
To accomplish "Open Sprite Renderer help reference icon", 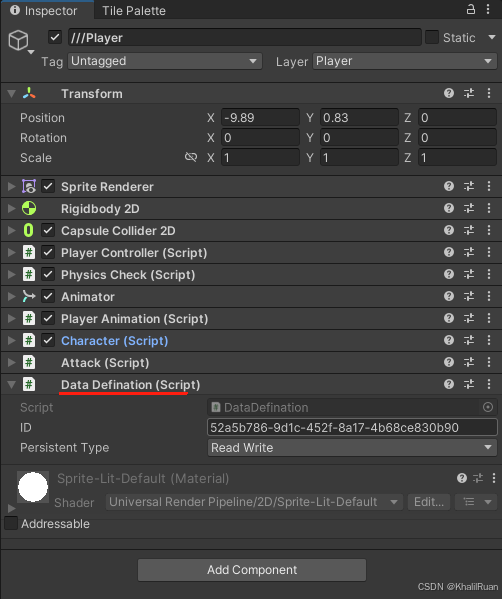I will click(x=449, y=186).
